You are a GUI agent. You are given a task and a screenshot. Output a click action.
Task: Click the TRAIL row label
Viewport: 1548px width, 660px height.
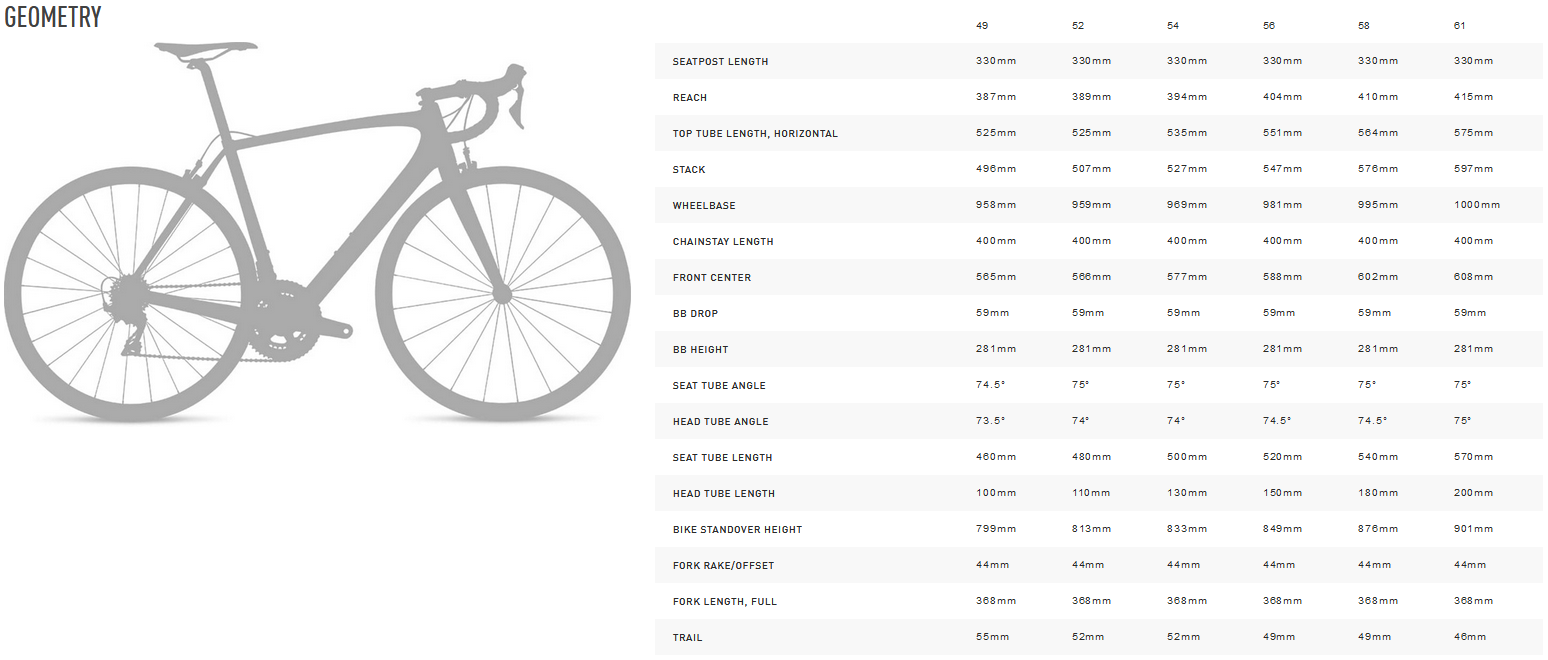click(x=687, y=638)
